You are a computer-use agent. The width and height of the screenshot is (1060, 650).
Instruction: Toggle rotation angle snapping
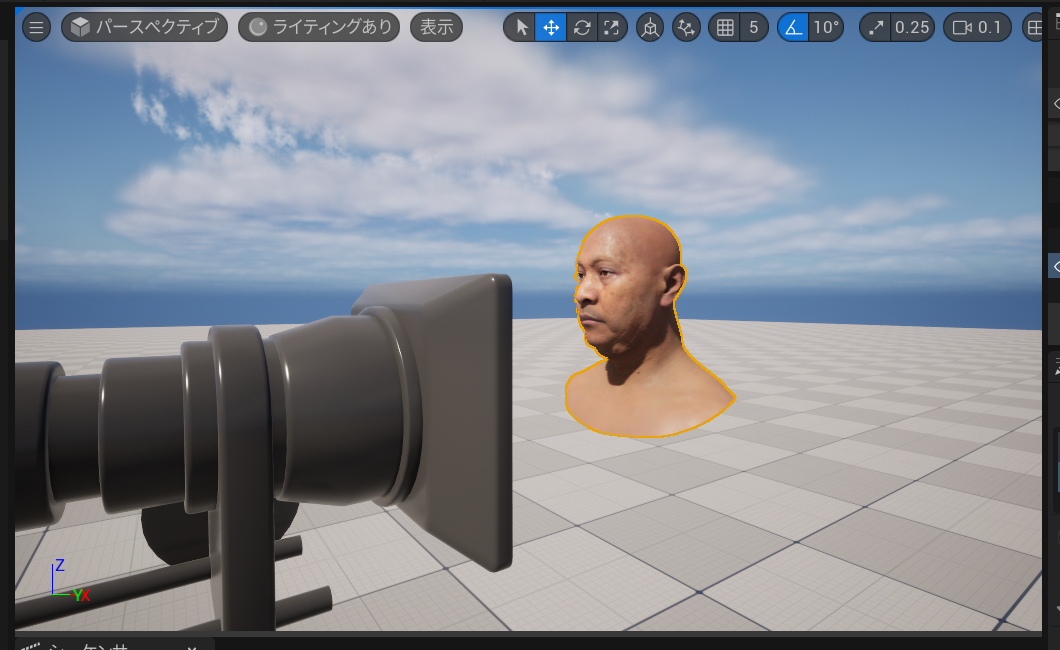(793, 27)
